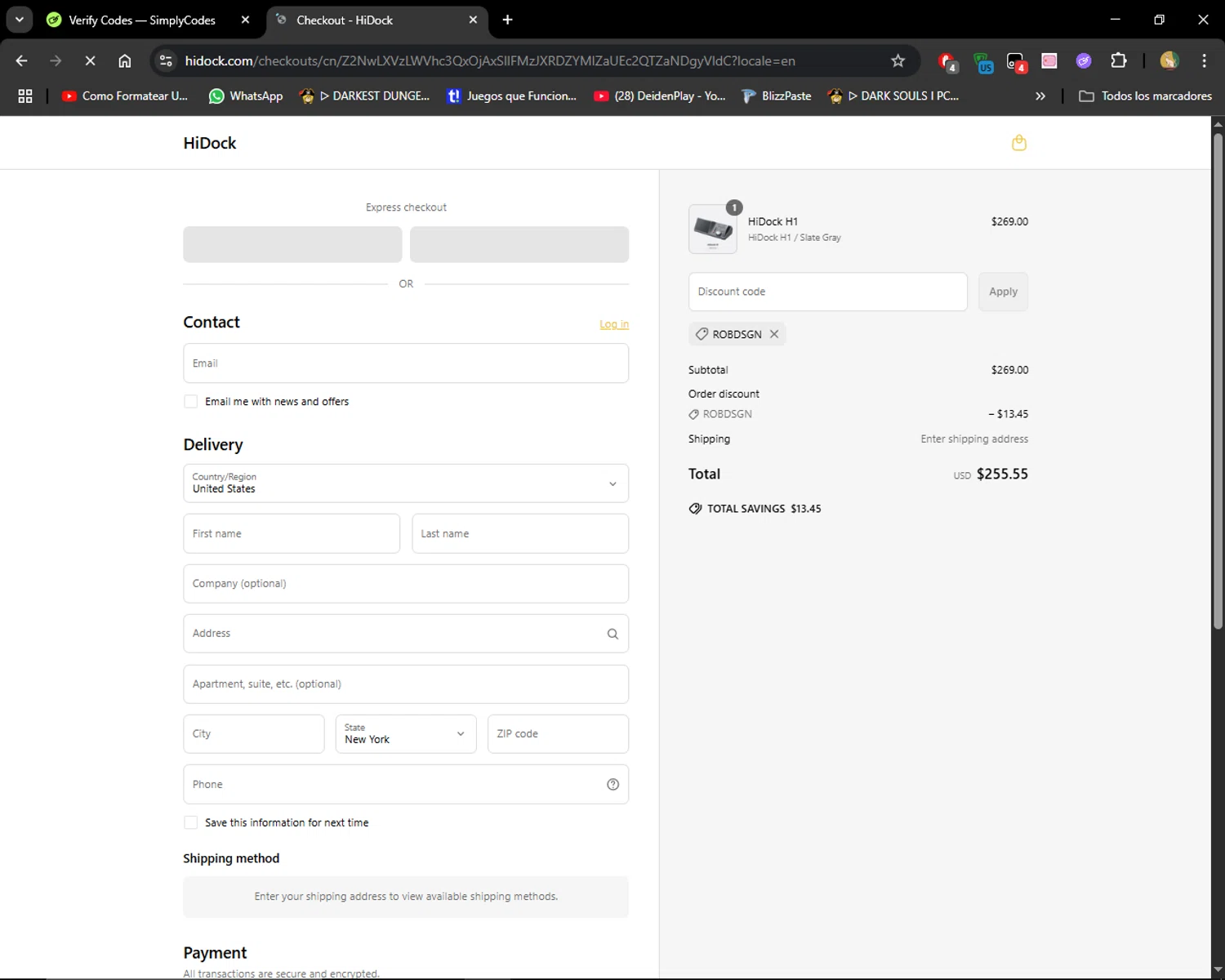Click the $255.55 total amount

pyautogui.click(x=1002, y=474)
